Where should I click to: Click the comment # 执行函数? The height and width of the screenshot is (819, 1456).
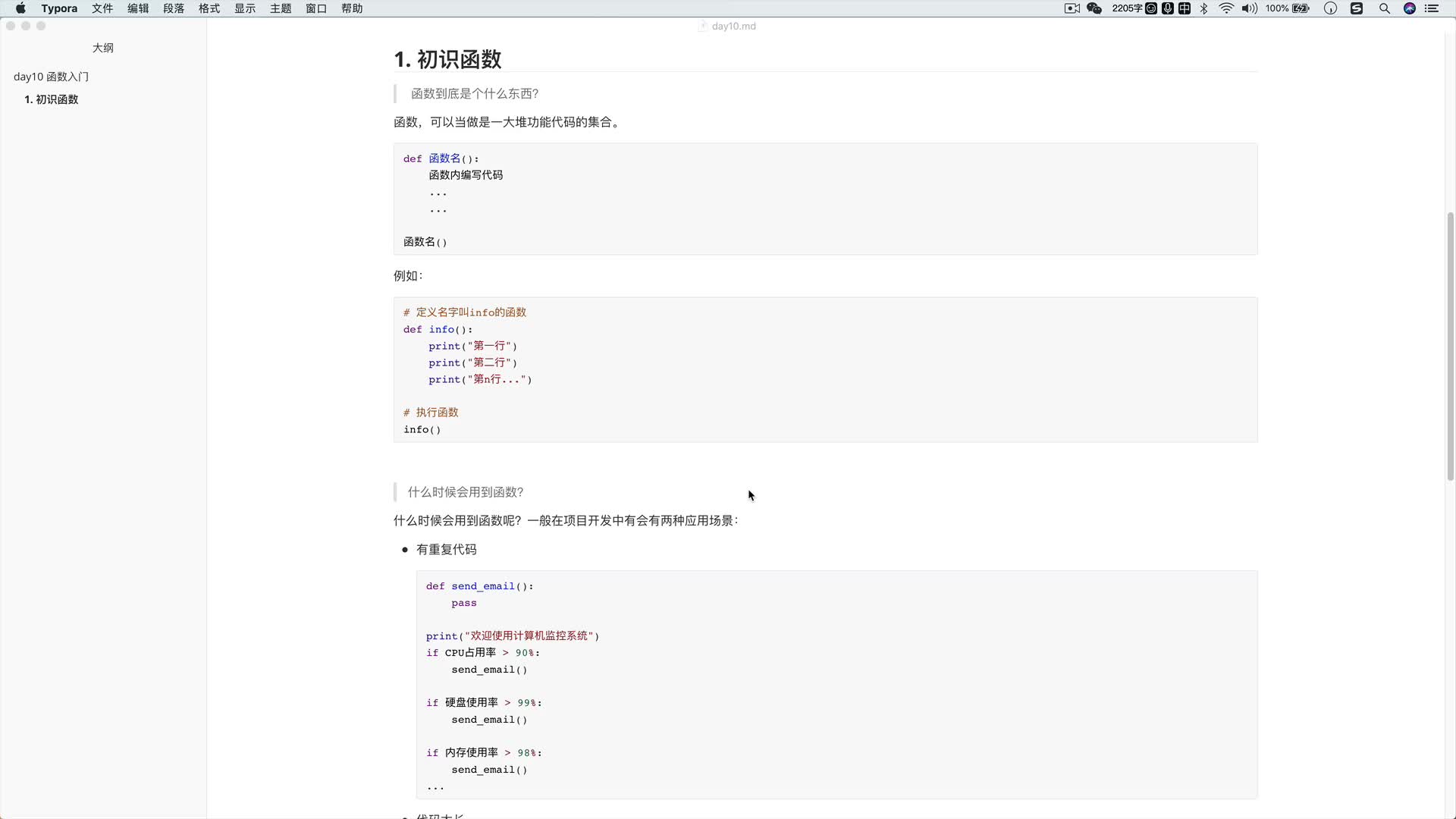(x=431, y=413)
